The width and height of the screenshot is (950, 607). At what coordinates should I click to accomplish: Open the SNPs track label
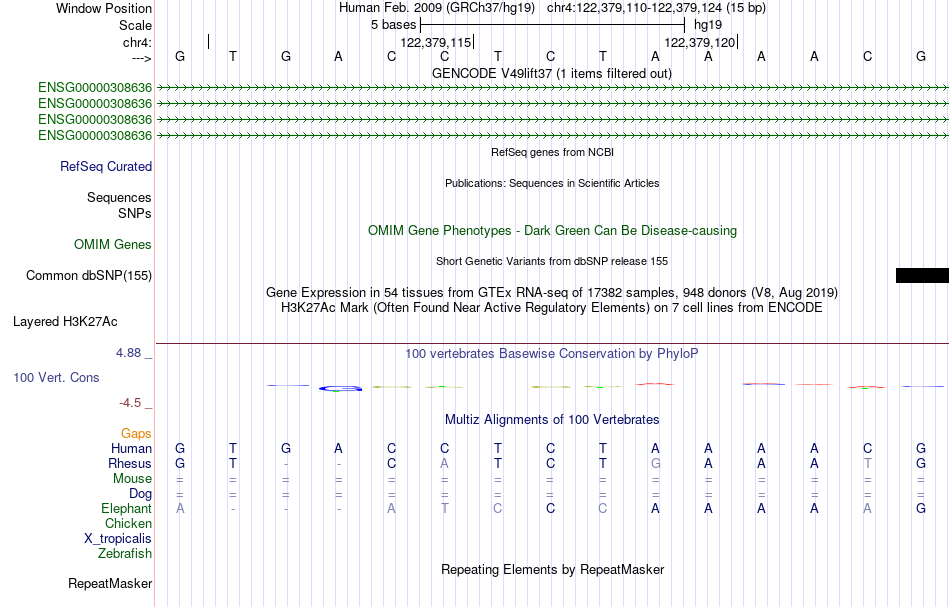coord(135,213)
